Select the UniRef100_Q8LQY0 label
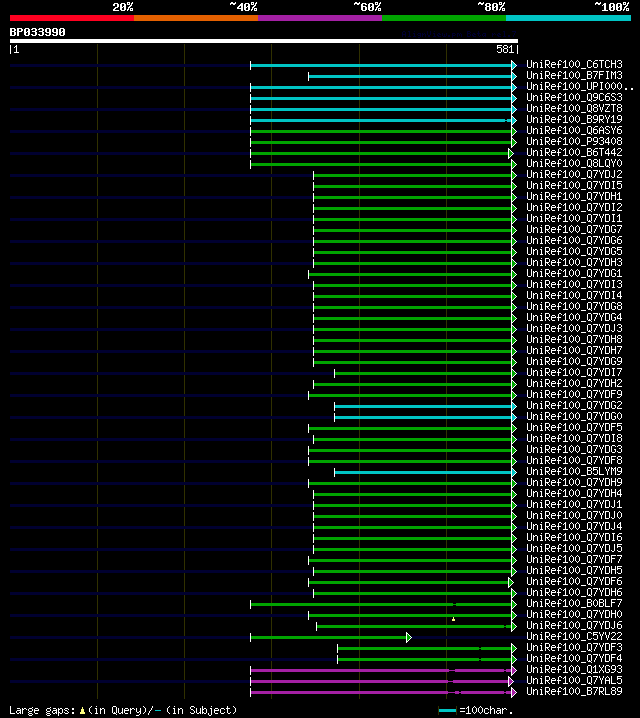Viewport: 640px width, 718px height. [574, 163]
